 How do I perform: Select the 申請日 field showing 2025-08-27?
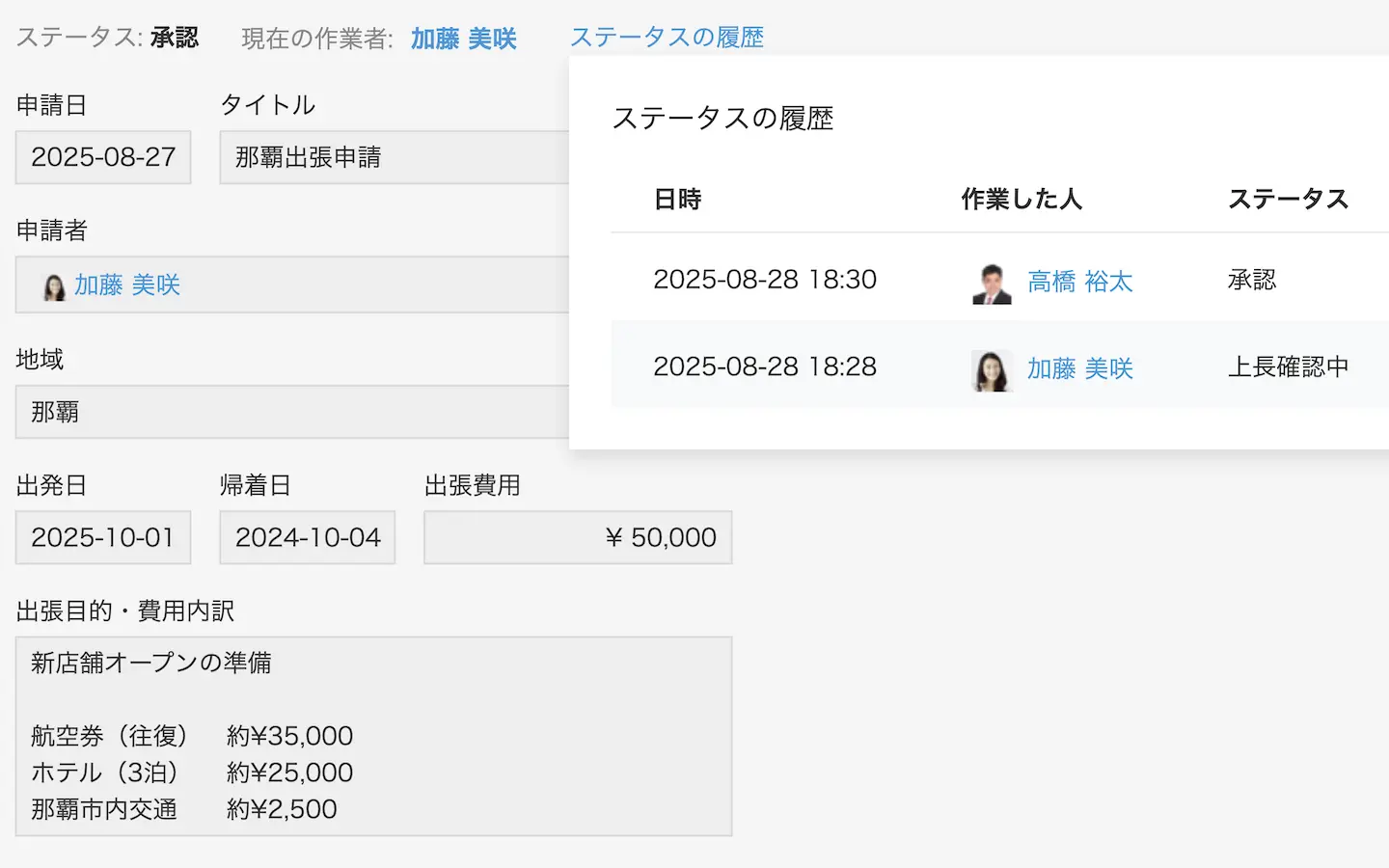click(x=103, y=157)
